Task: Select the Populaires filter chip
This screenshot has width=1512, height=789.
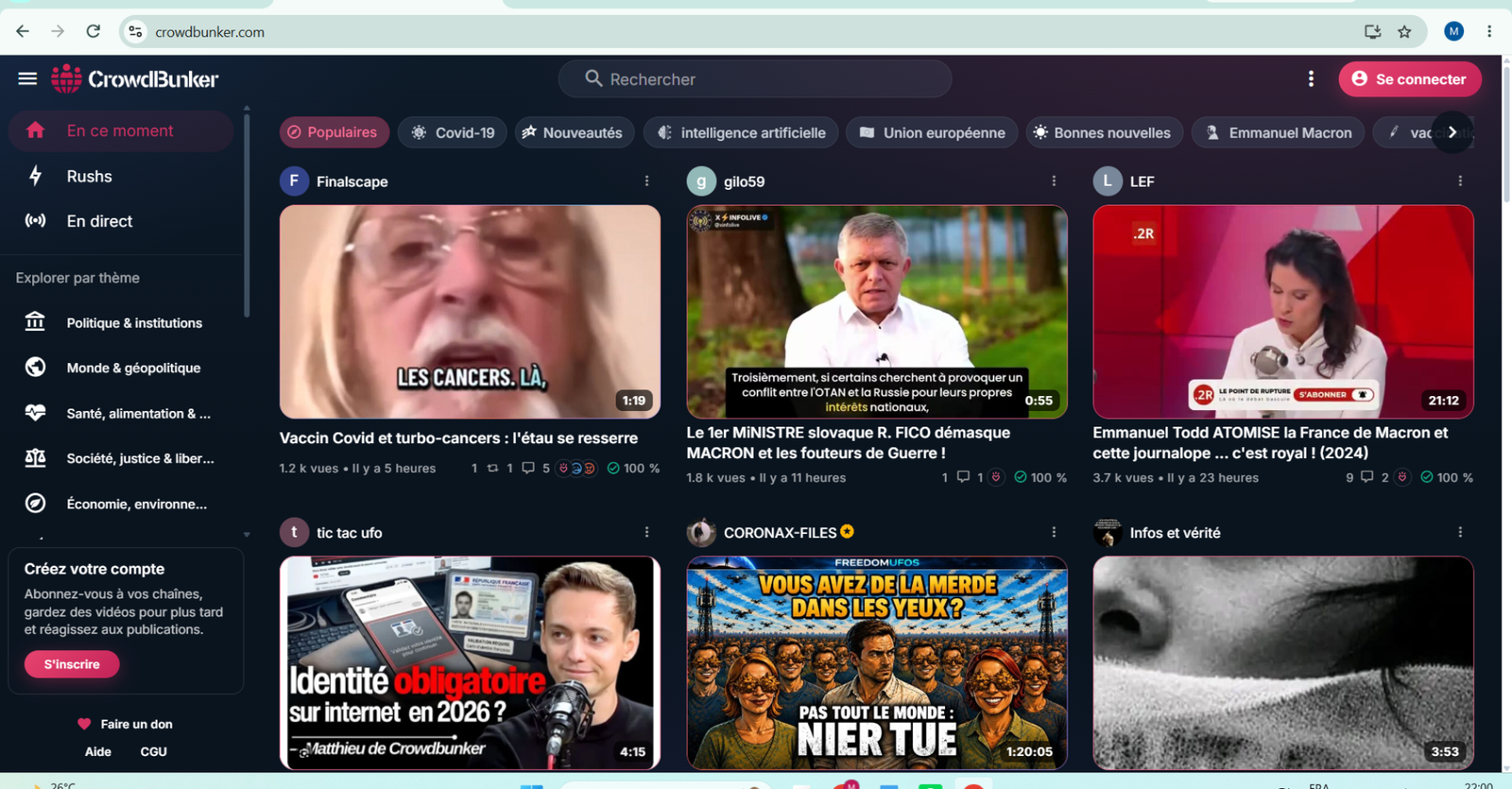Action: (x=334, y=132)
